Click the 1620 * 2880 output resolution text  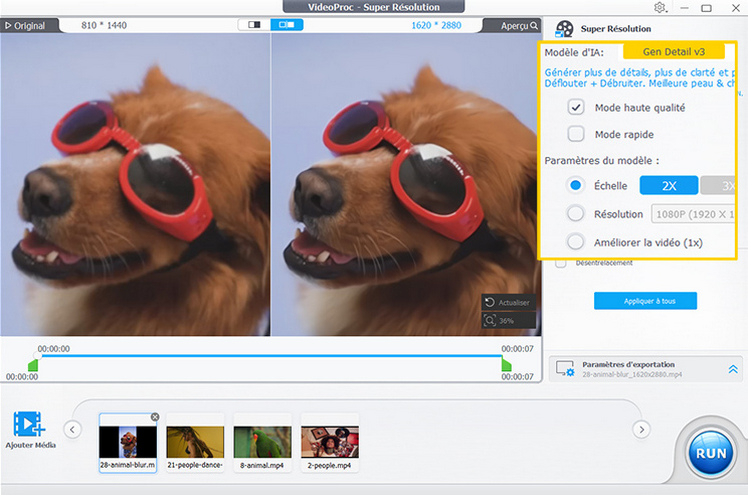pyautogui.click(x=436, y=25)
